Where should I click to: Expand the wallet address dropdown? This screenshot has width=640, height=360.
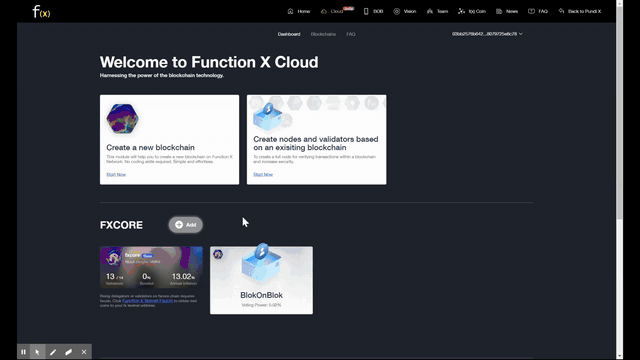point(487,34)
